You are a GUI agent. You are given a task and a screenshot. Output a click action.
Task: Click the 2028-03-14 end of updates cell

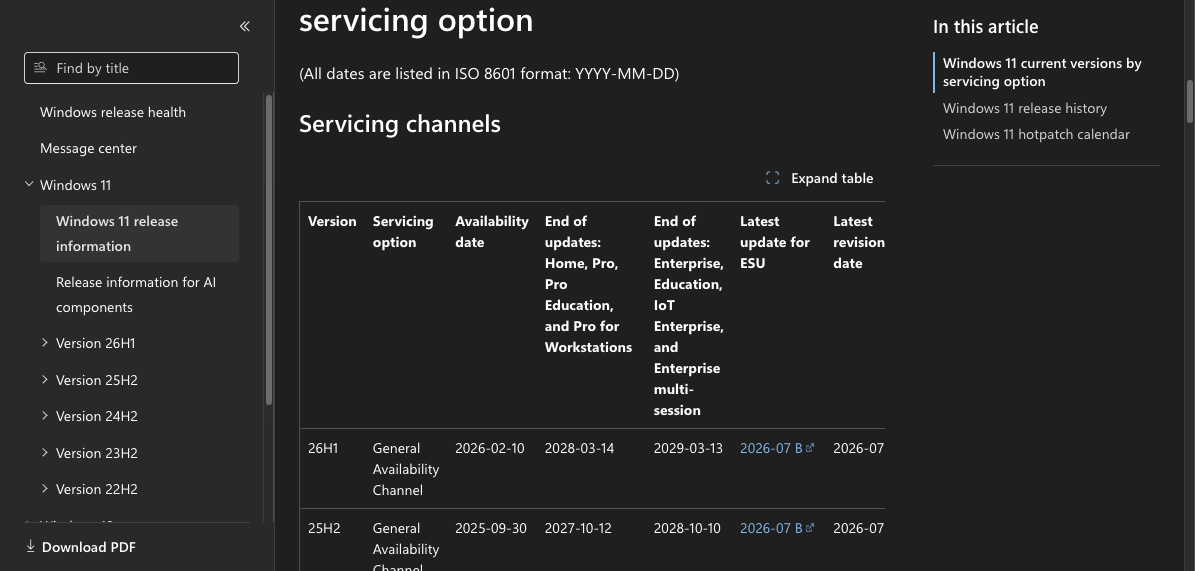[x=579, y=448]
